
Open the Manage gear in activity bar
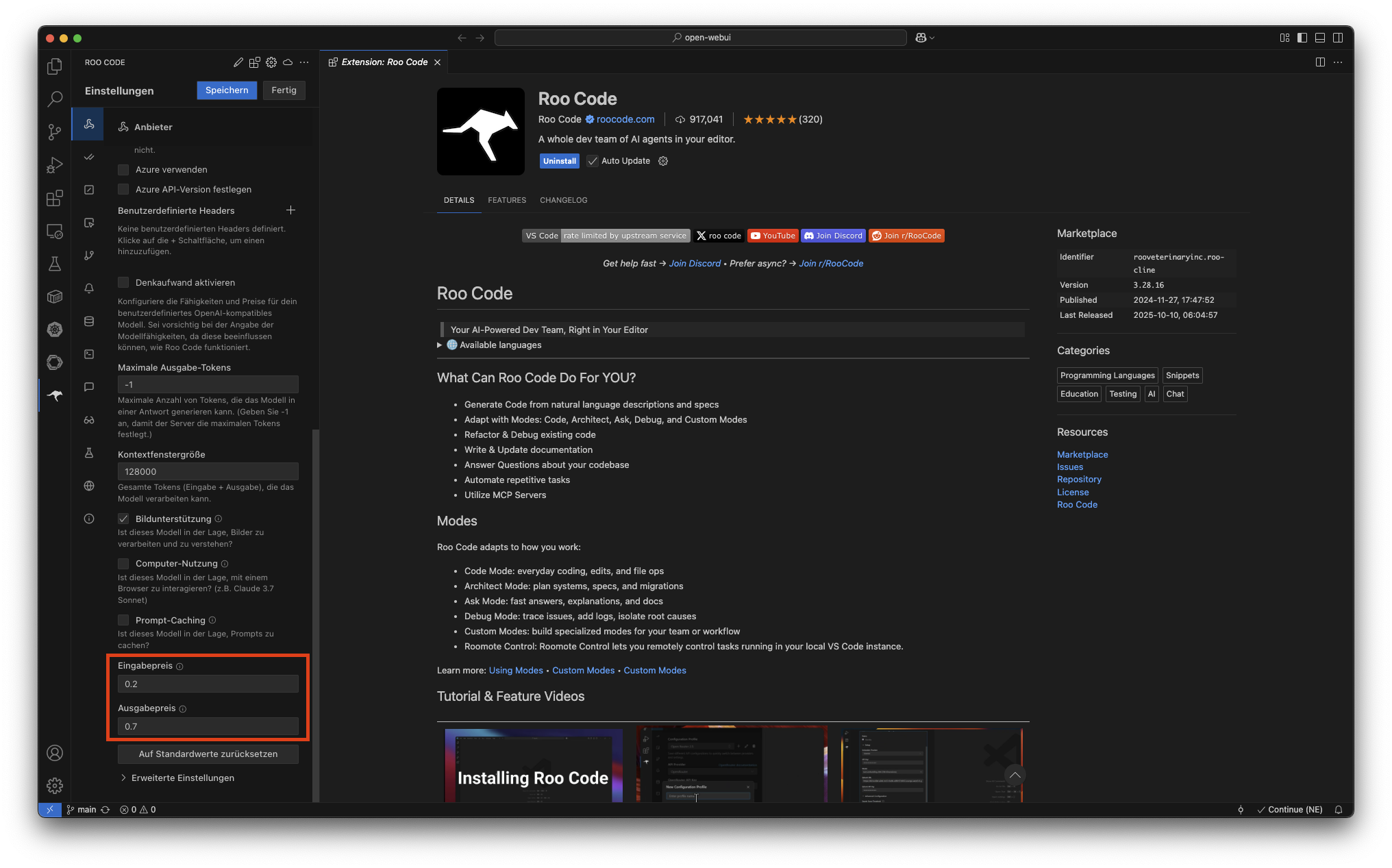click(x=55, y=786)
